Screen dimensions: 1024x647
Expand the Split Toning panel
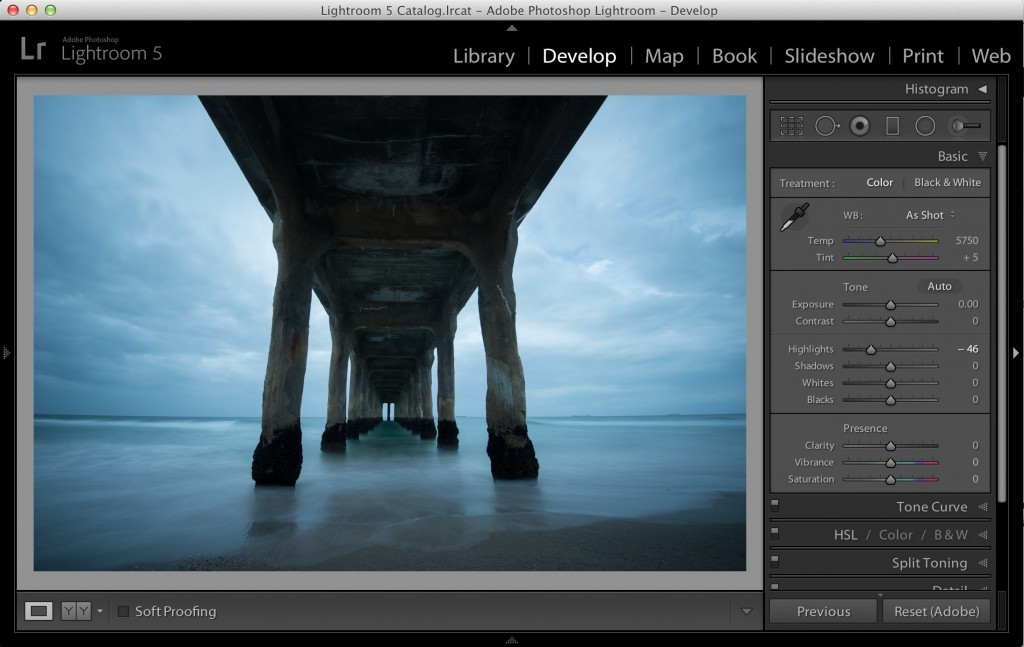coord(982,563)
